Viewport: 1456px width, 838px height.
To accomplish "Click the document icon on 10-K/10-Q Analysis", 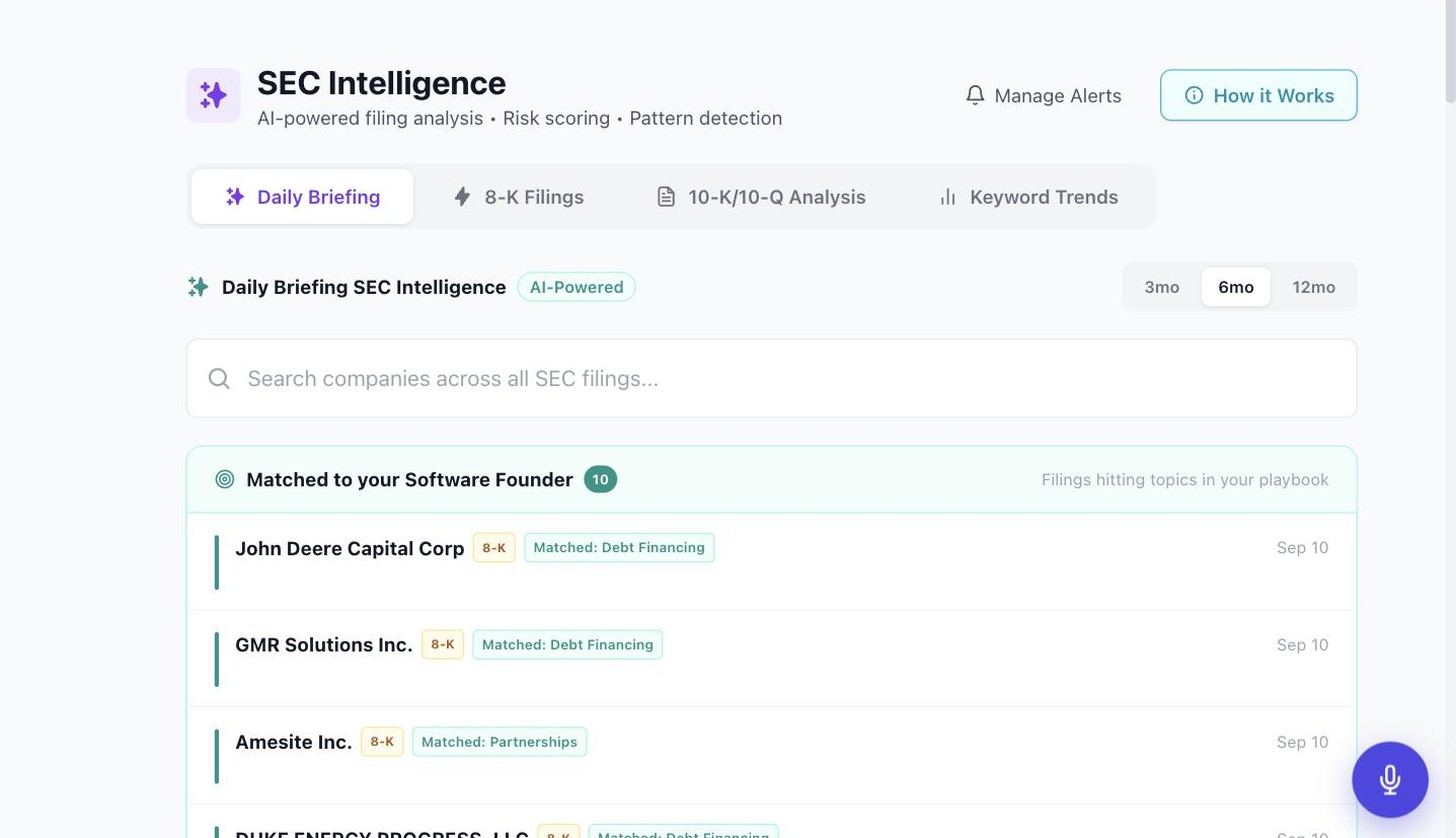I will [666, 196].
